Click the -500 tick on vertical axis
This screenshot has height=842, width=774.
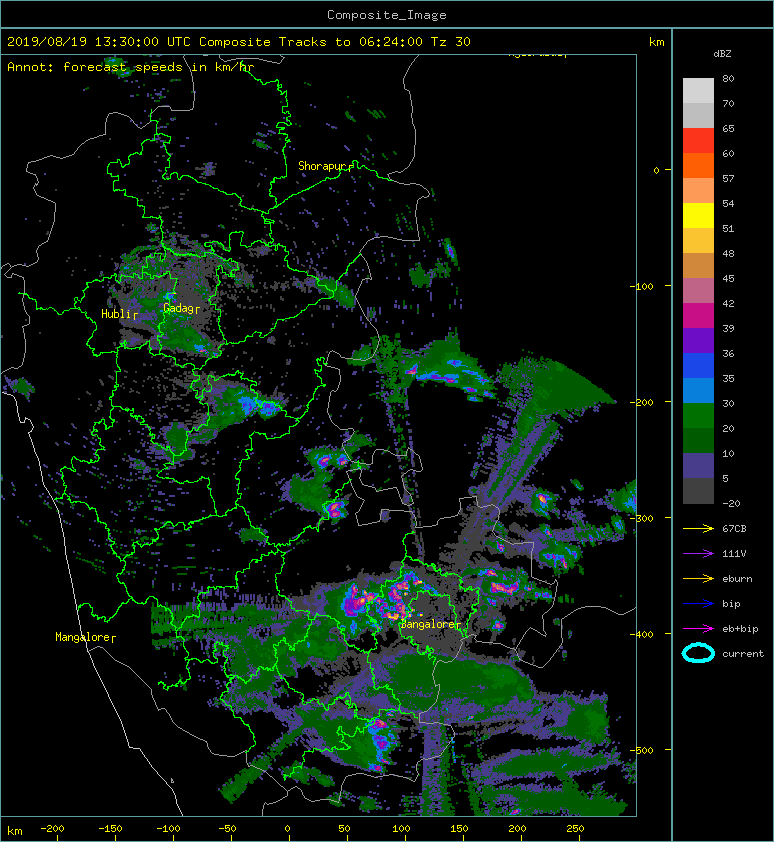point(642,750)
